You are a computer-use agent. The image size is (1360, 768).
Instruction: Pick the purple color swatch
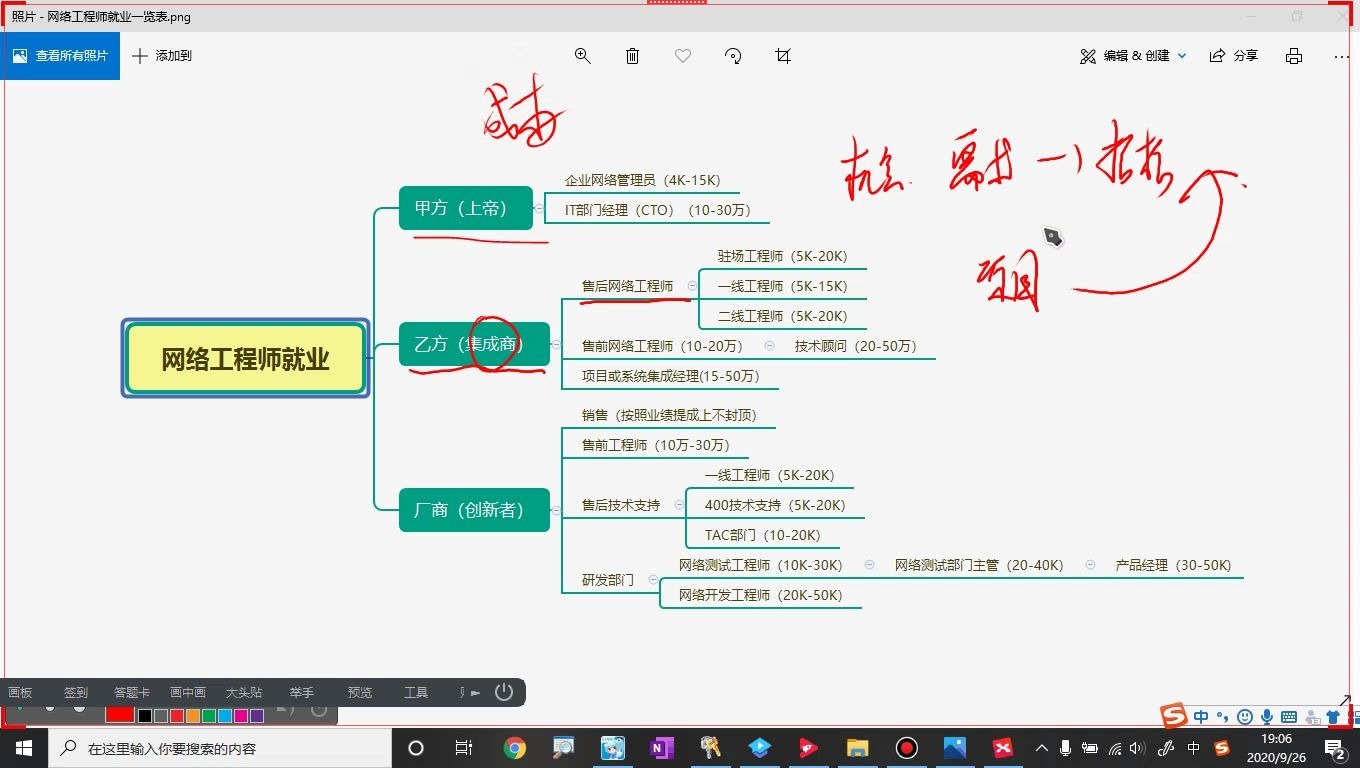(257, 716)
